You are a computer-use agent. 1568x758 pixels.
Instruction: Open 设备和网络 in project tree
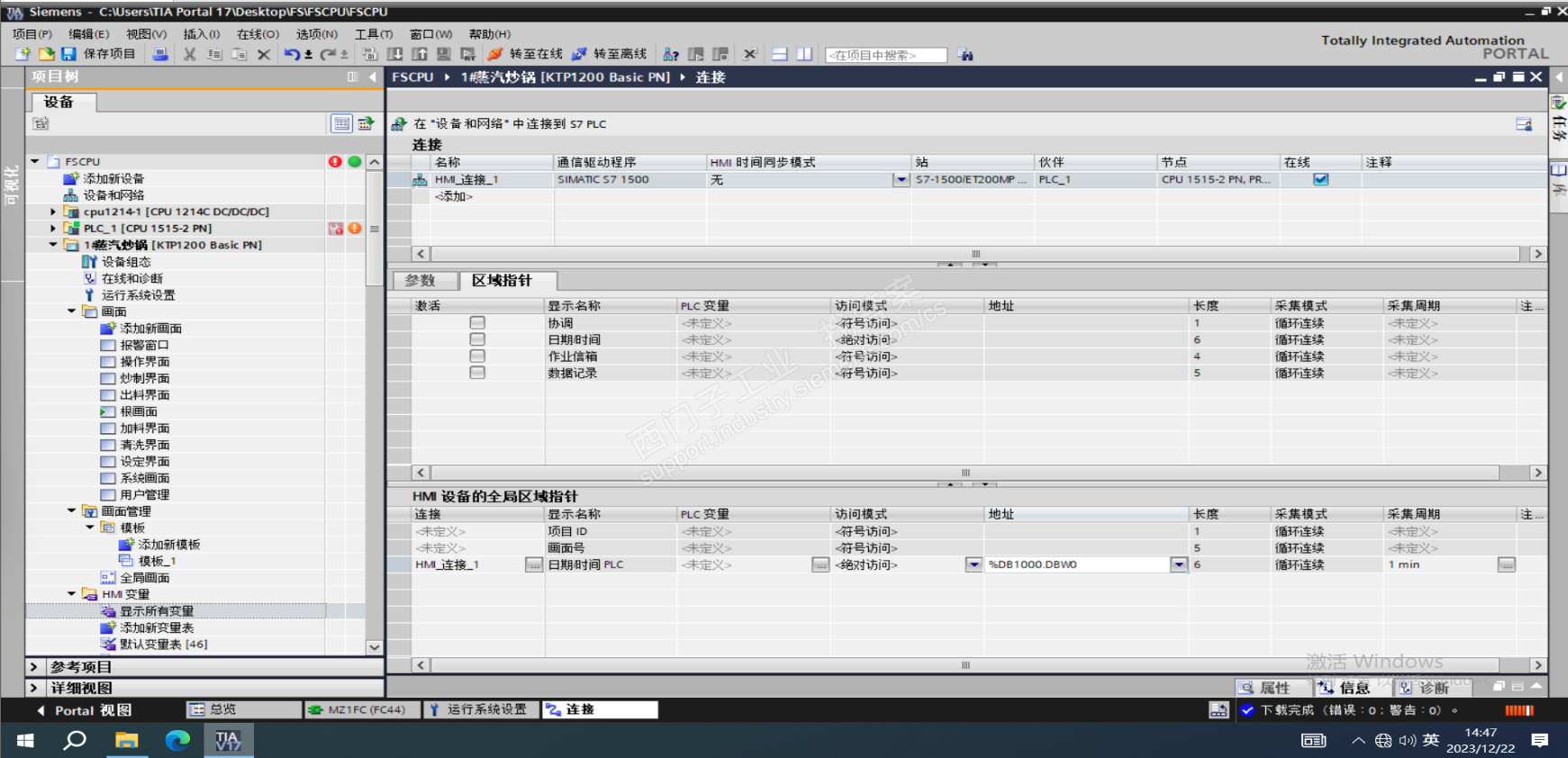coord(113,195)
